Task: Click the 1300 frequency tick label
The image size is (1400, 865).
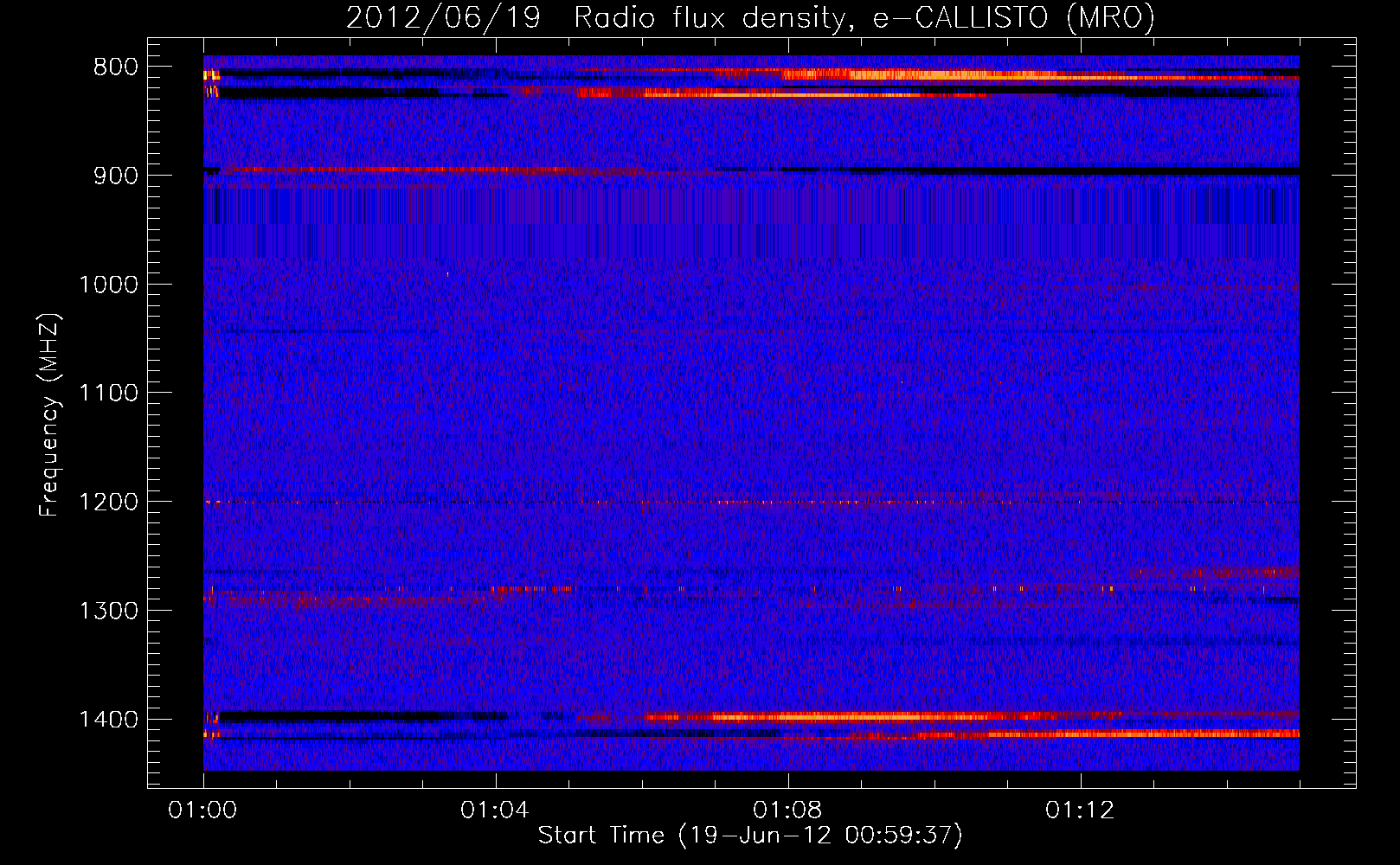Action: click(x=109, y=611)
